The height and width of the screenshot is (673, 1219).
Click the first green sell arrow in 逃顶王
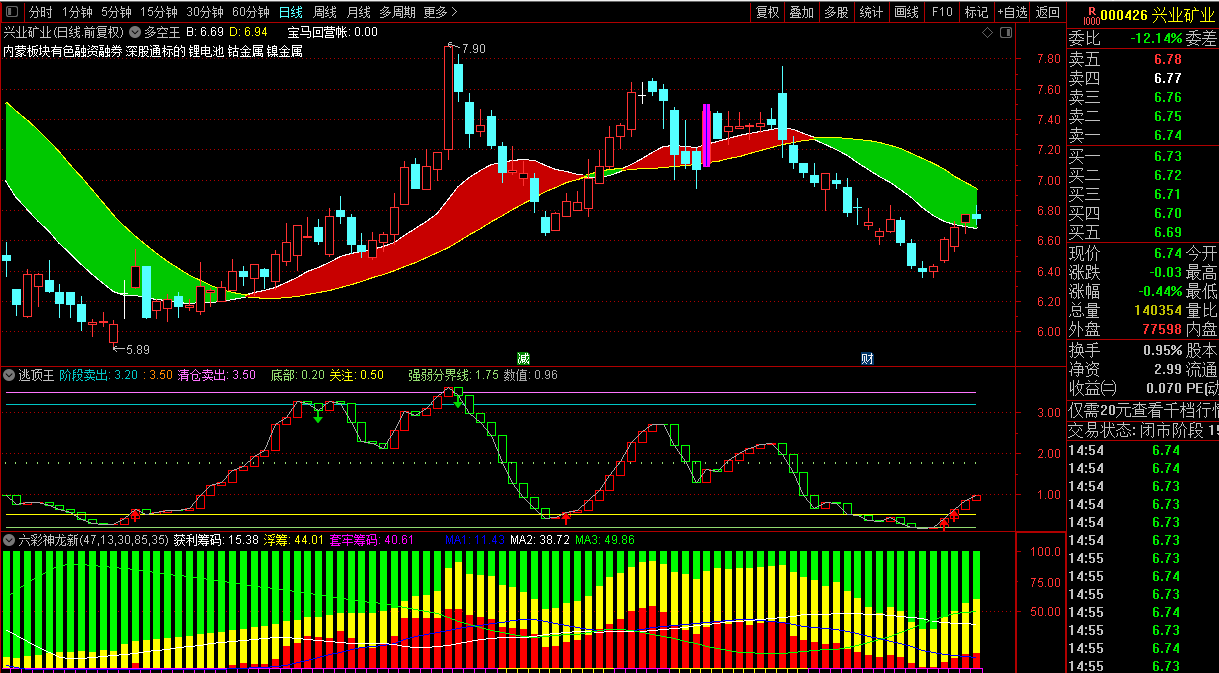317,415
